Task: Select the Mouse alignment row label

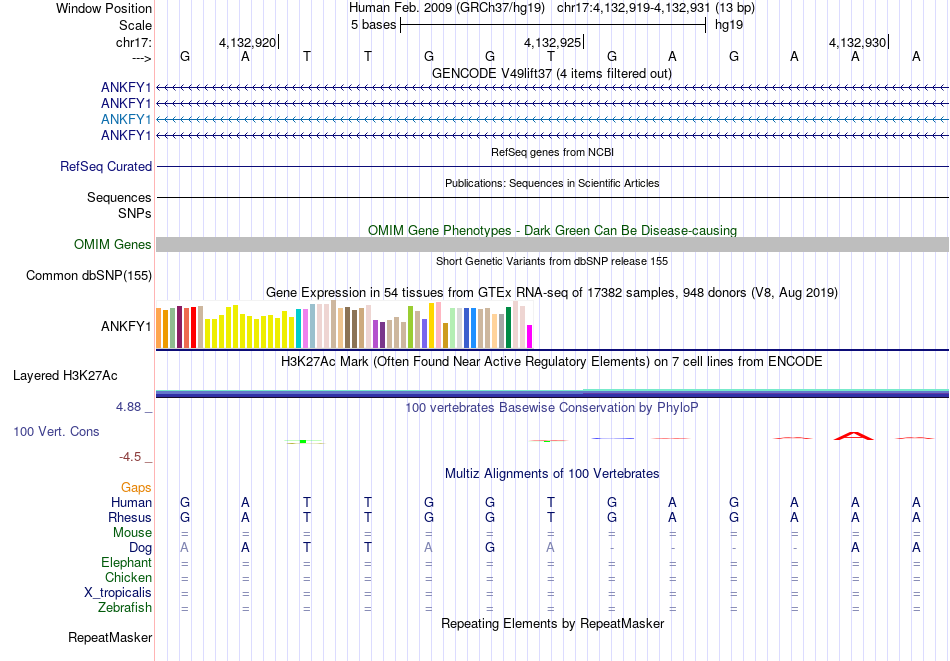Action: 132,533
